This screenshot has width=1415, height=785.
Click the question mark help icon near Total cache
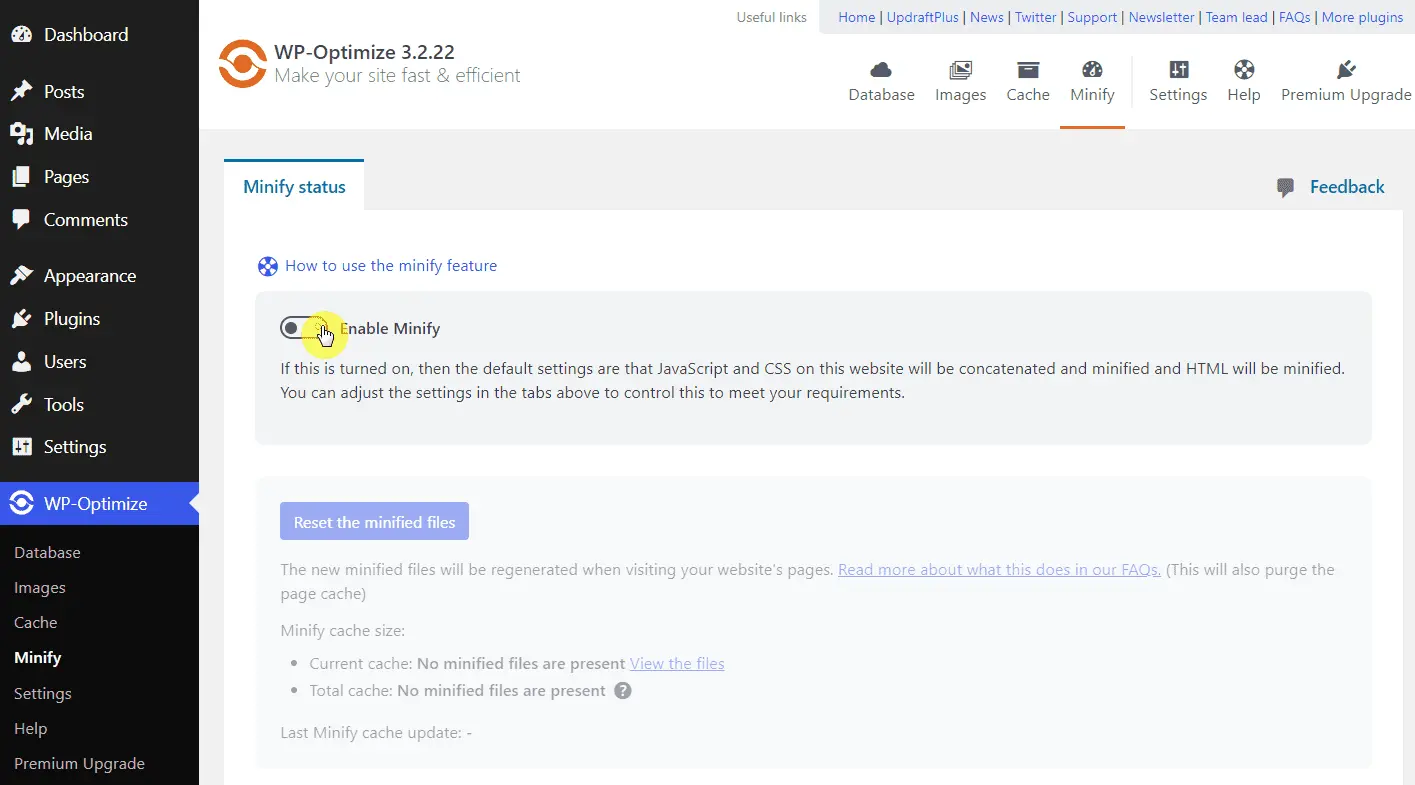(x=623, y=691)
